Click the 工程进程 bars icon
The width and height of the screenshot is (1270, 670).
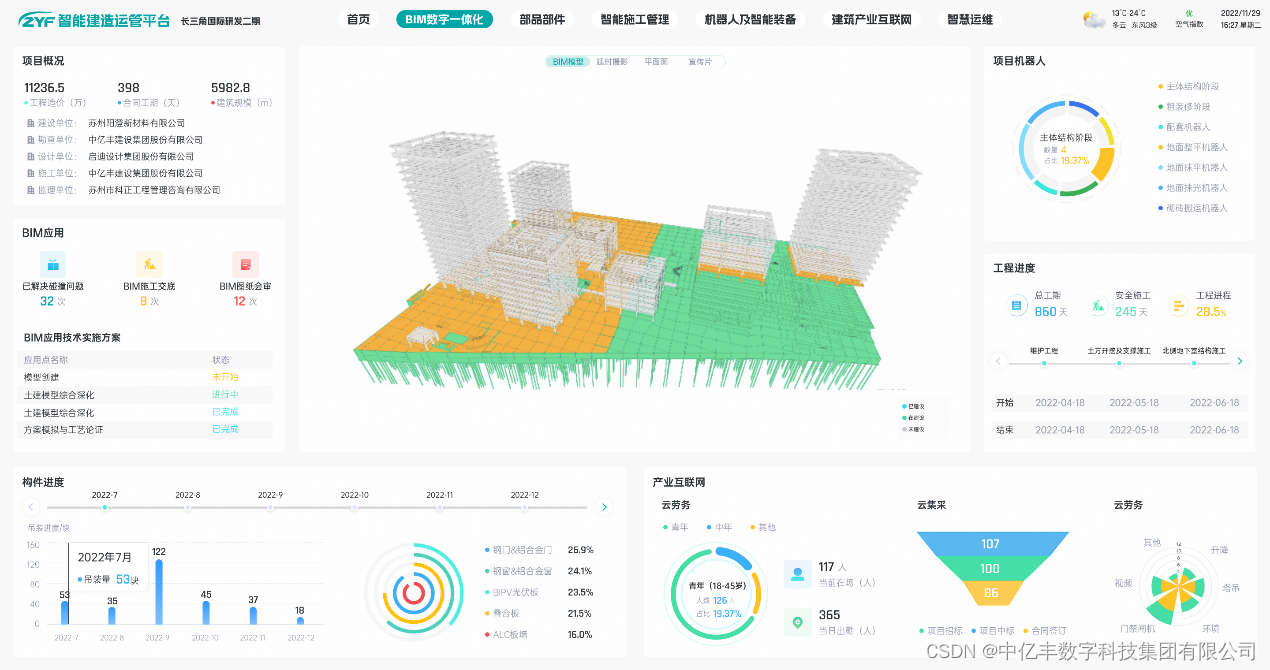click(1178, 304)
